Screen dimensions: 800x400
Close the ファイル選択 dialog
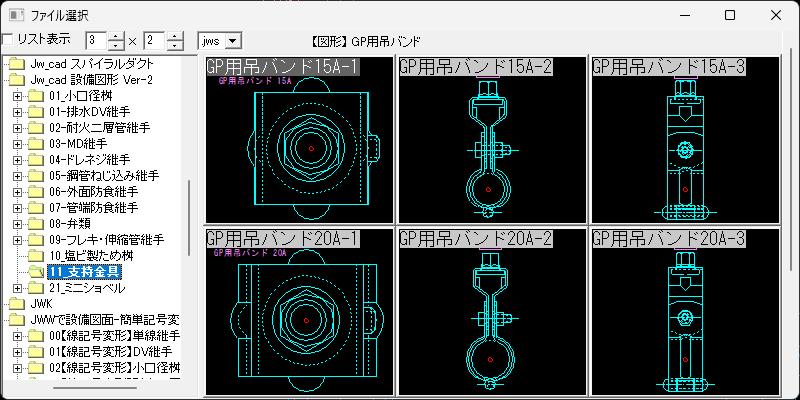pyautogui.click(x=776, y=15)
